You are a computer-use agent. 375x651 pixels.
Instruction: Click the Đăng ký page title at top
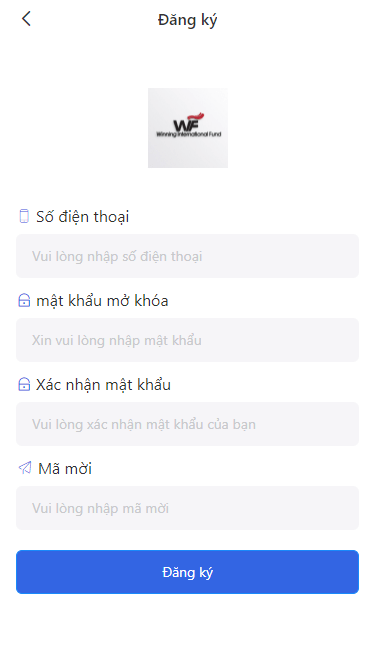point(187,20)
